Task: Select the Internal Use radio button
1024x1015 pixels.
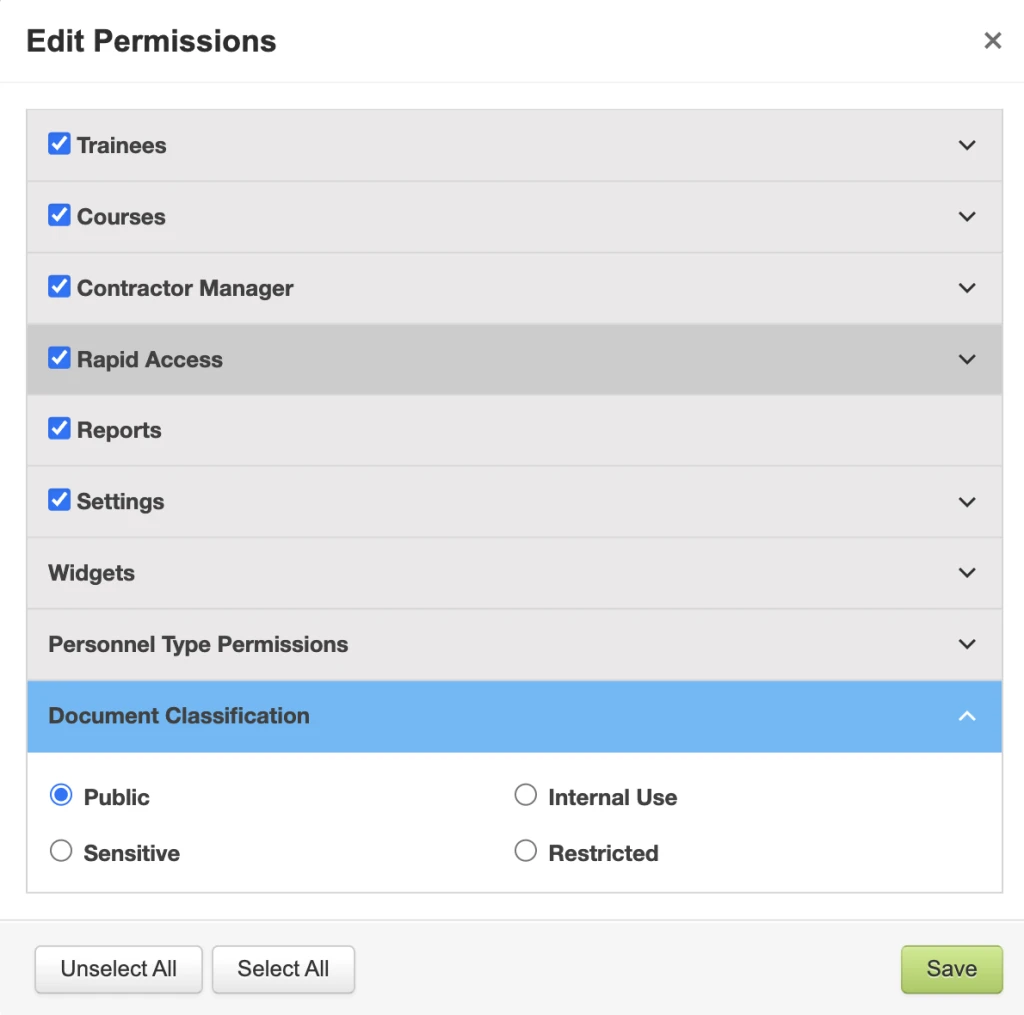Action: point(526,795)
